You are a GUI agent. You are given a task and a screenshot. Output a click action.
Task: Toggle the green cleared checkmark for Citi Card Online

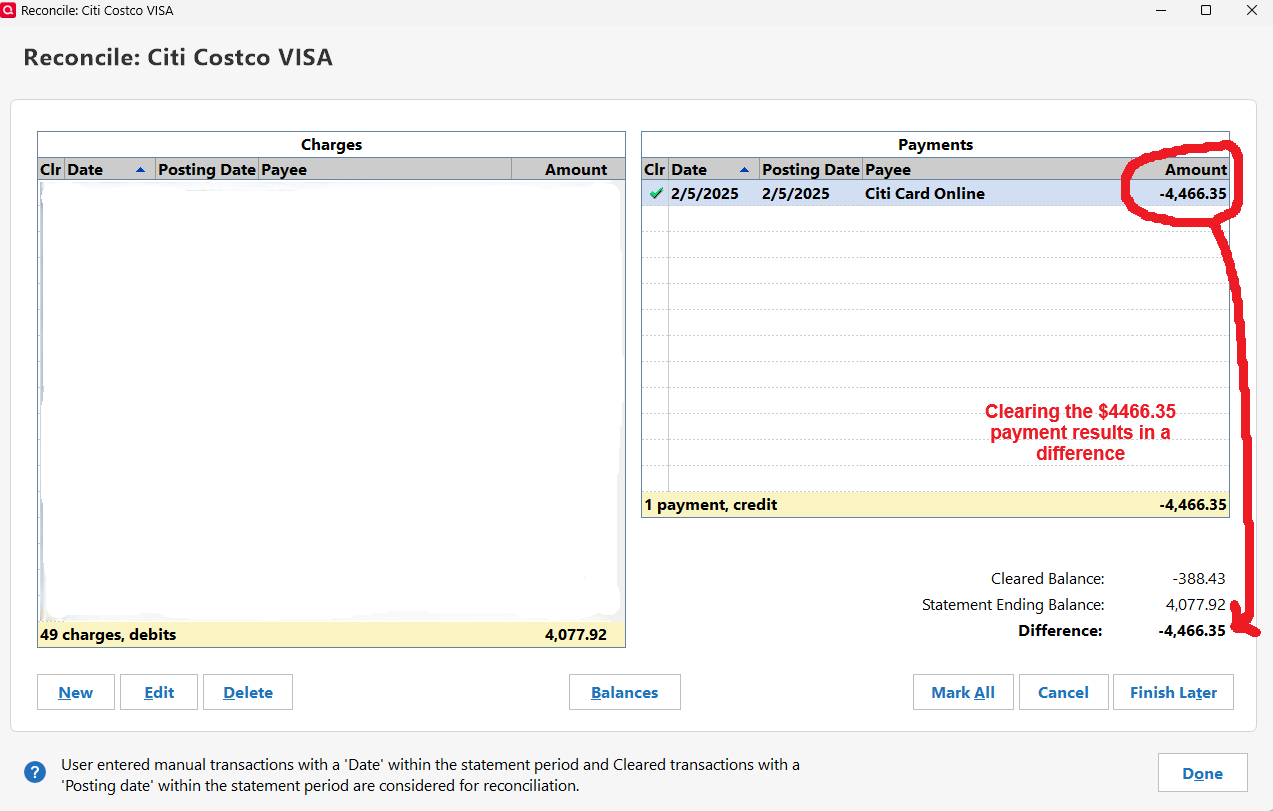655,194
